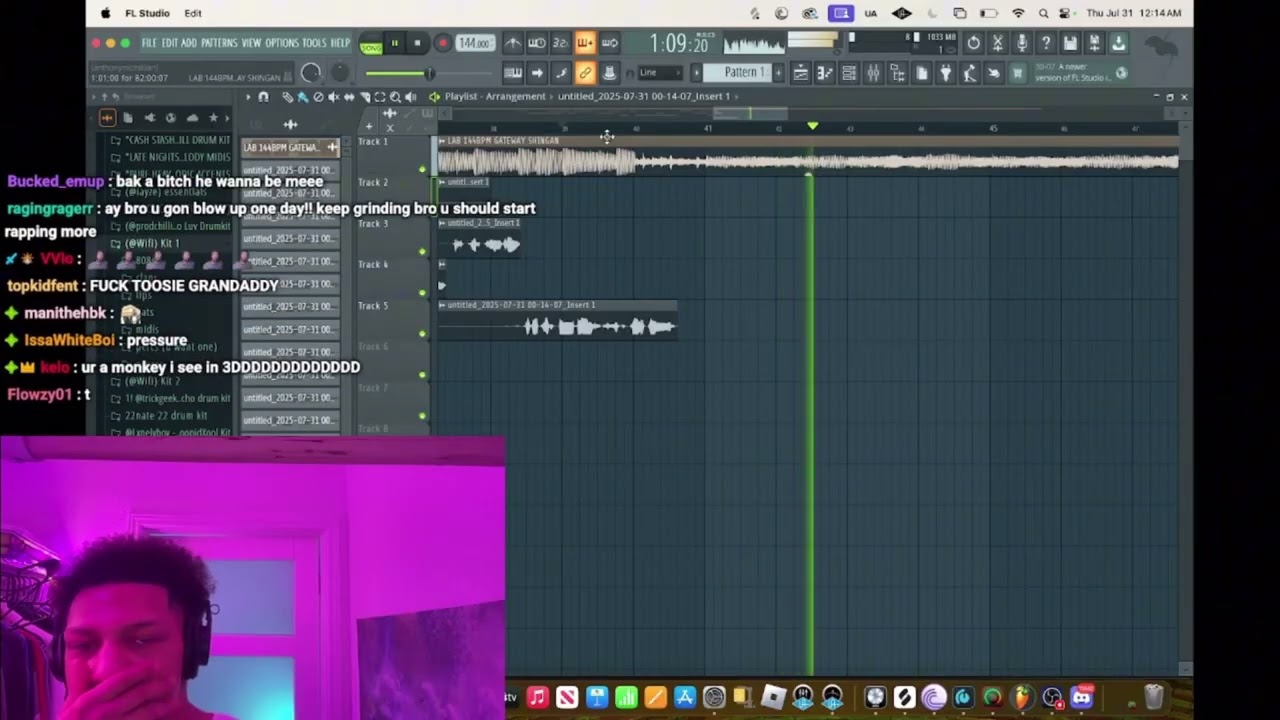
Task: Click the undo history icon
Action: point(973,43)
